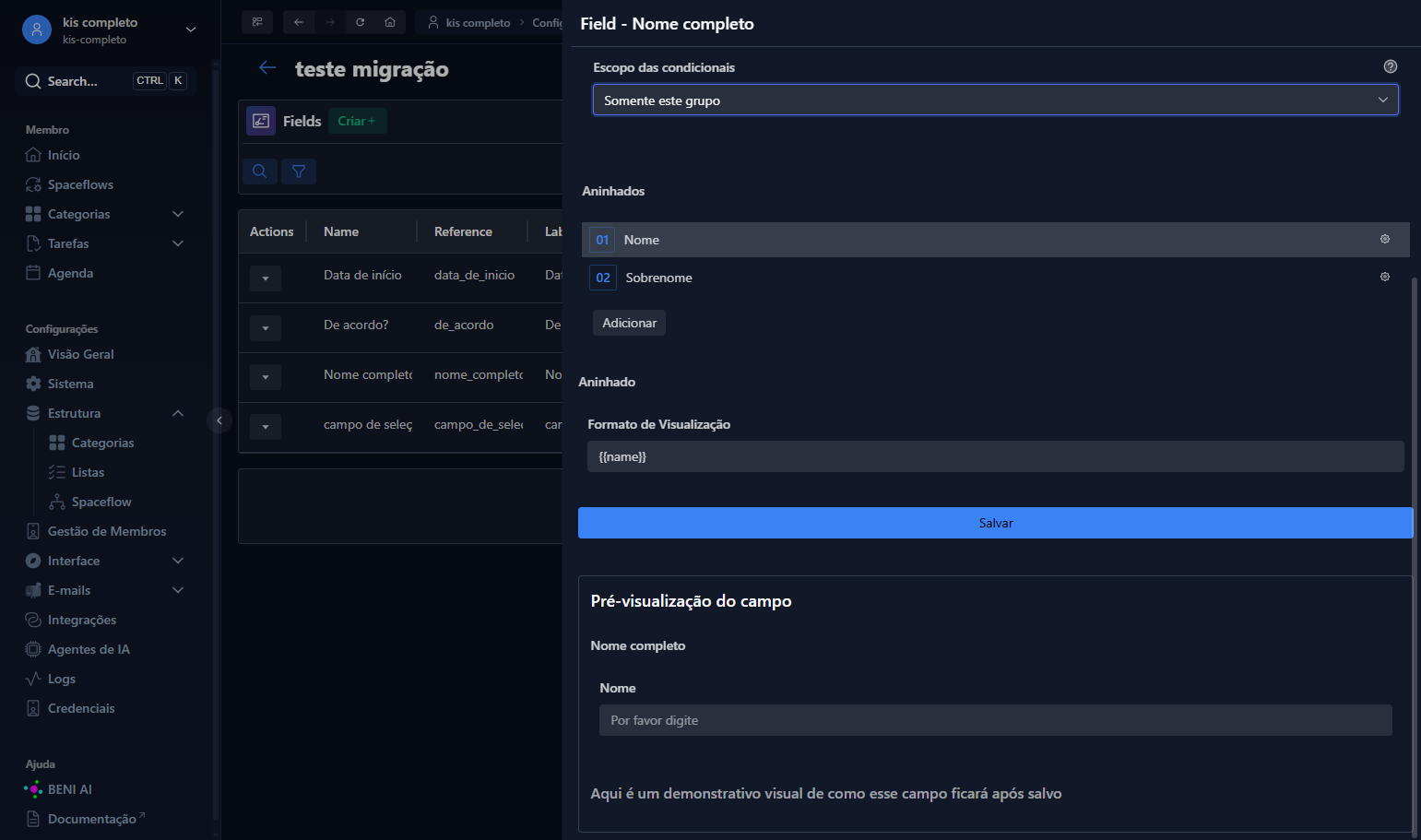Image resolution: width=1421 pixels, height=840 pixels.
Task: Expand the Tarefas menu
Action: click(178, 243)
